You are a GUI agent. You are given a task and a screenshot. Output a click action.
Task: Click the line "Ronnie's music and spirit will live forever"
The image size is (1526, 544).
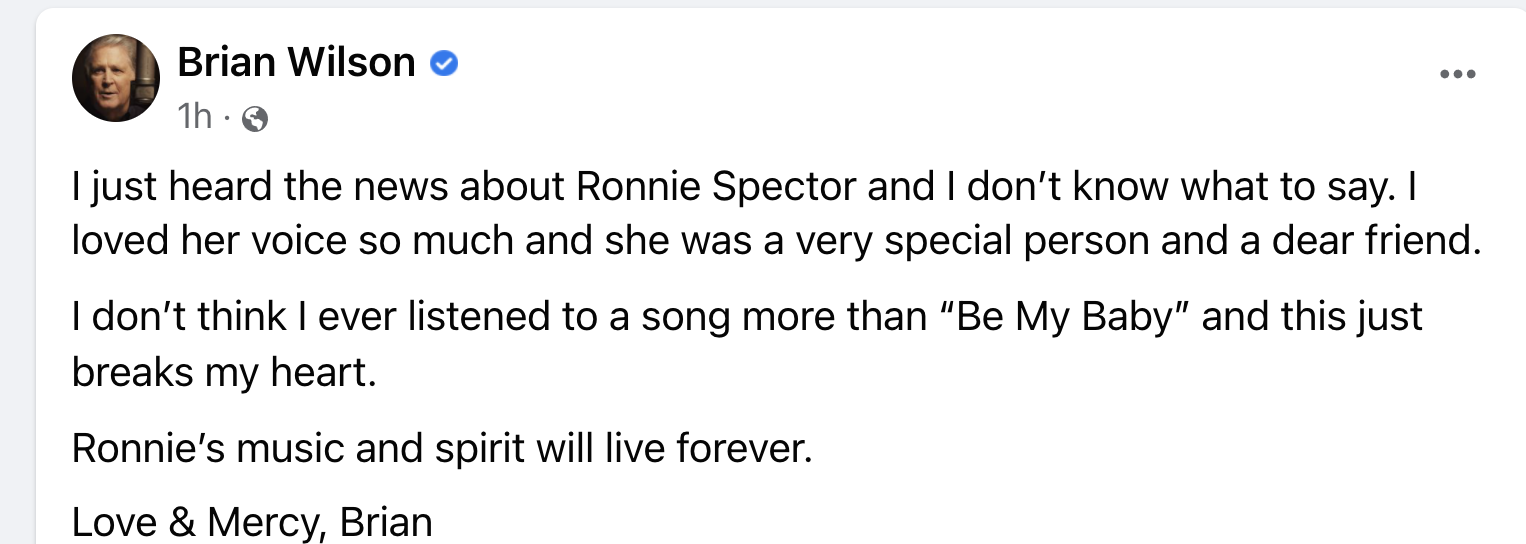(x=441, y=449)
